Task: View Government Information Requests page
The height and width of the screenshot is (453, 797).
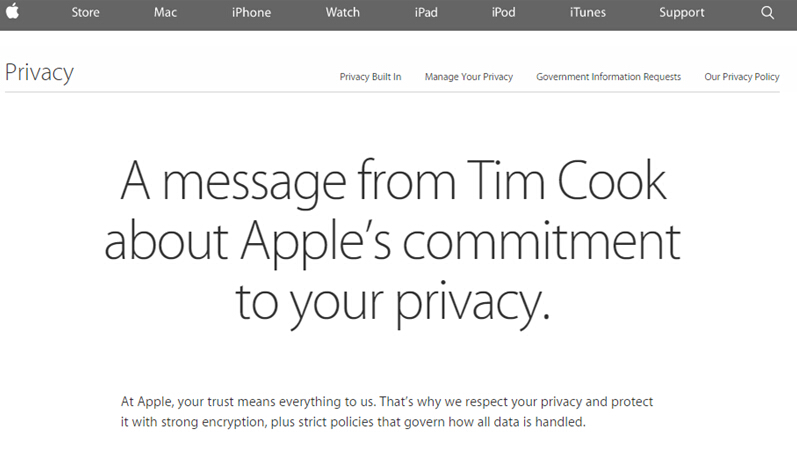Action: [608, 77]
